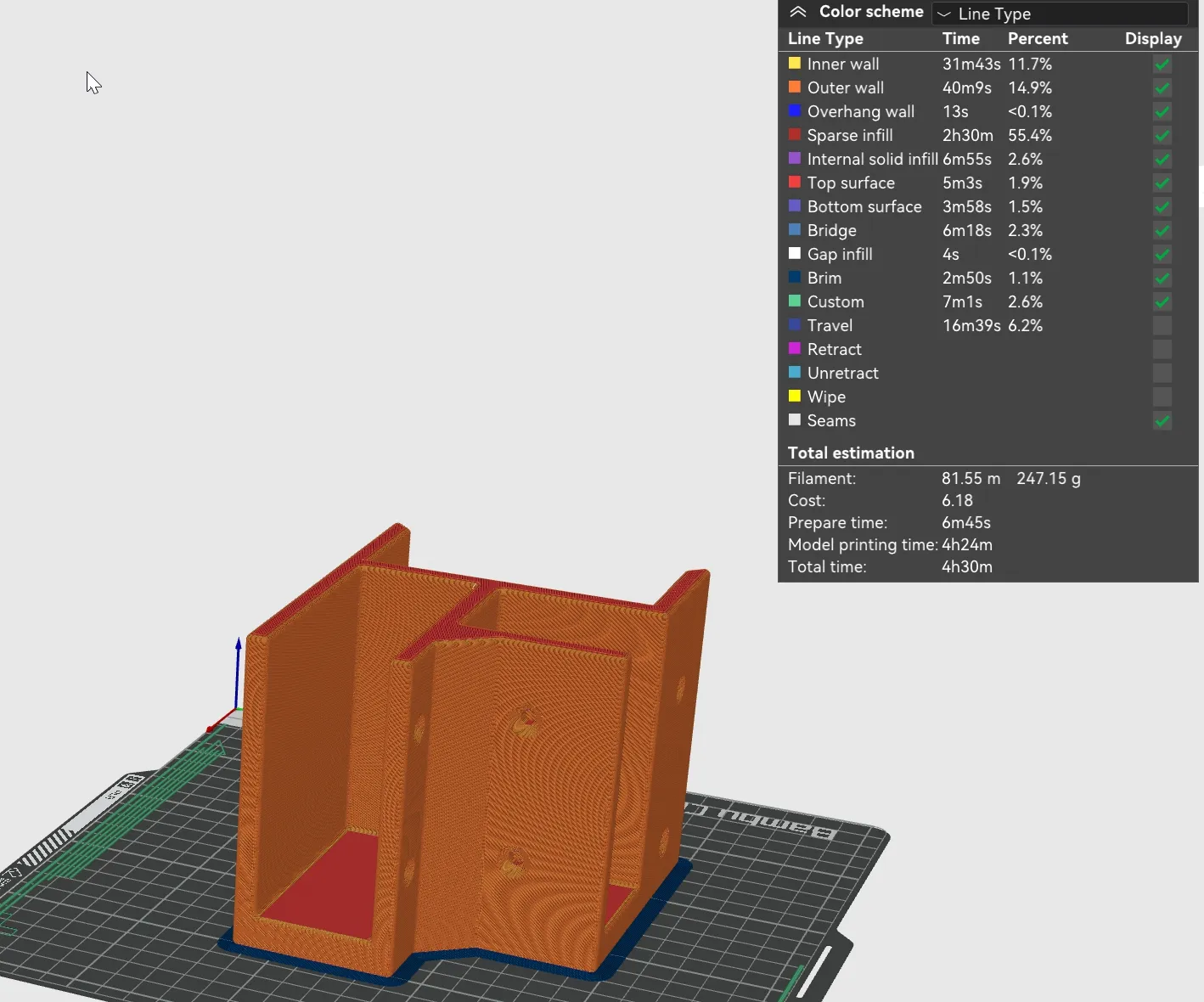Click the Wipe yellow swatch
The image size is (1204, 1002).
(x=795, y=396)
